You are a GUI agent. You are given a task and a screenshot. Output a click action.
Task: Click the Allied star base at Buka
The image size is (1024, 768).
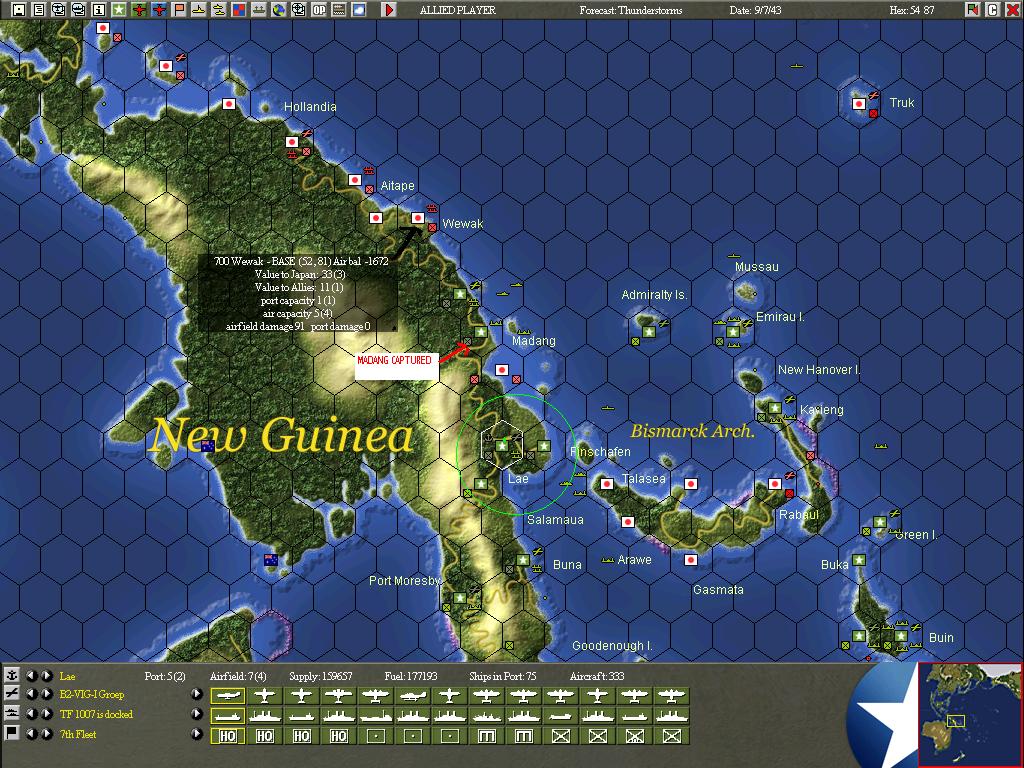[x=859, y=560]
